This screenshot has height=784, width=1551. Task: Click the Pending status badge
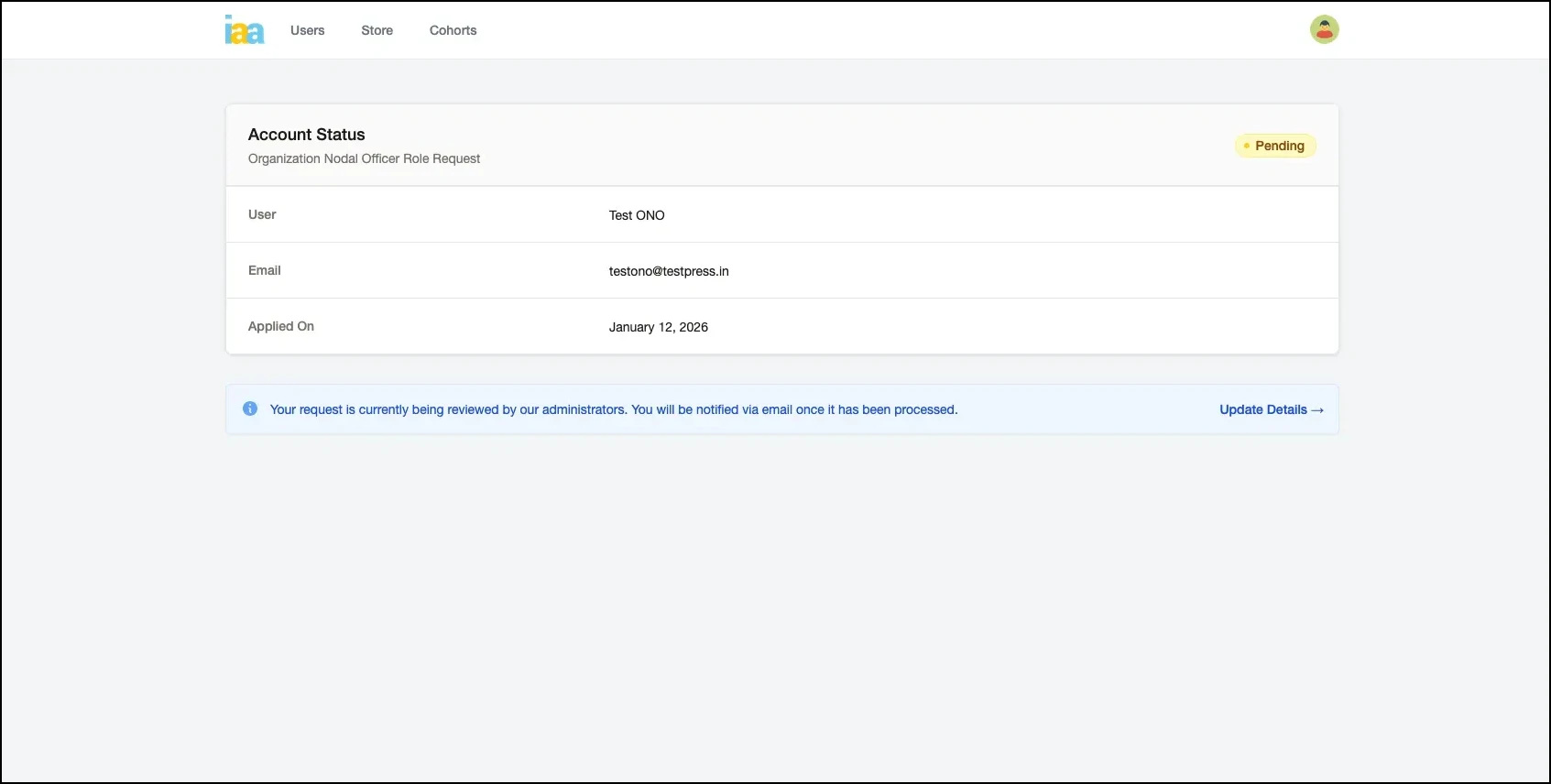pos(1275,146)
